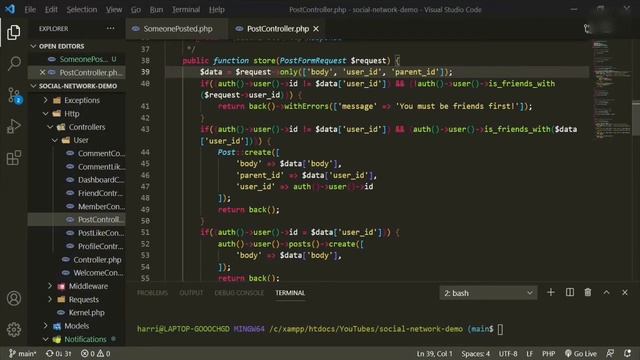Viewport: 640px width, 360px height.
Task: Click the code minimap overview
Action: (x=611, y=90)
